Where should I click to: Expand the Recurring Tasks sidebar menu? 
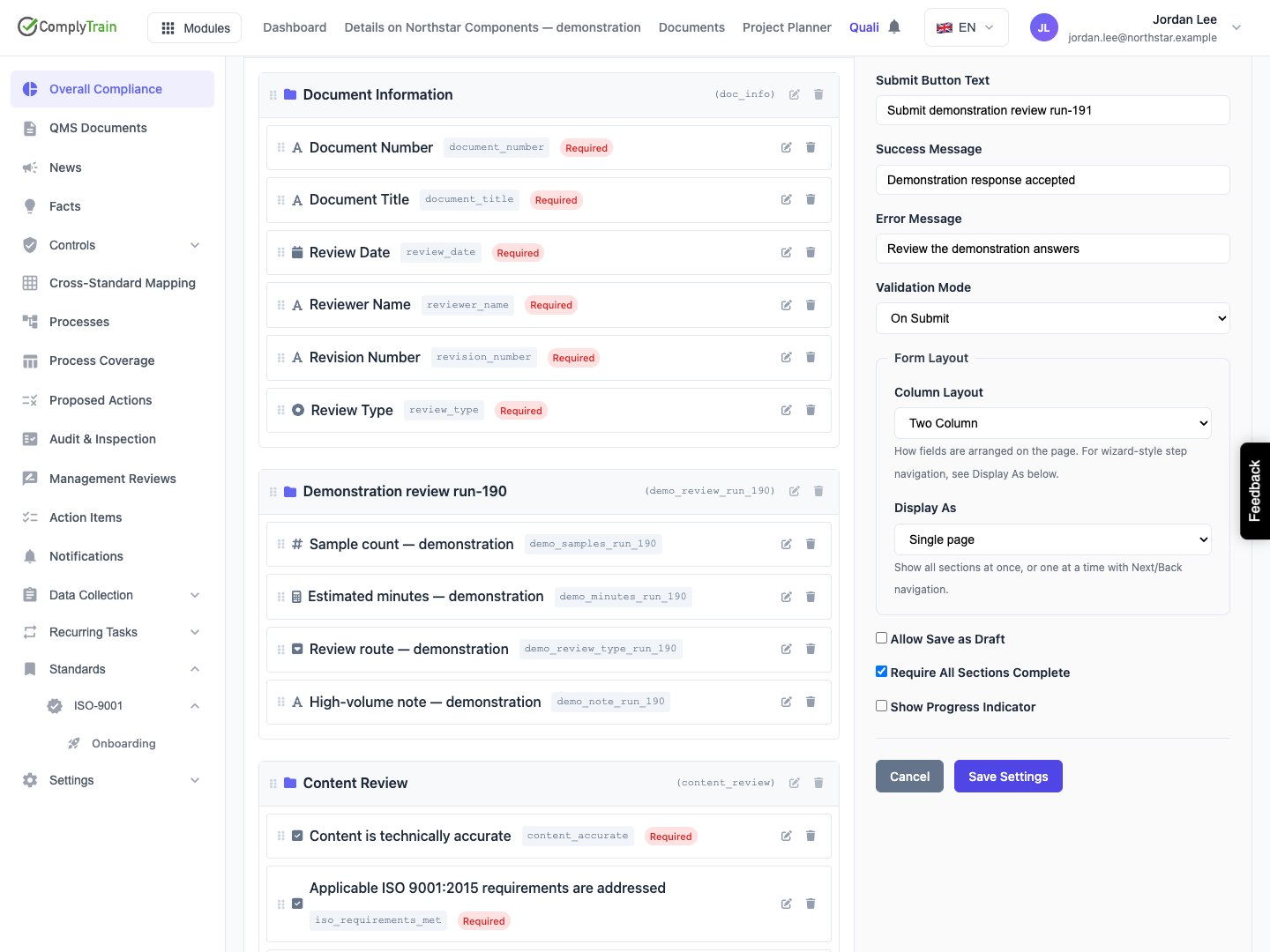[112, 632]
